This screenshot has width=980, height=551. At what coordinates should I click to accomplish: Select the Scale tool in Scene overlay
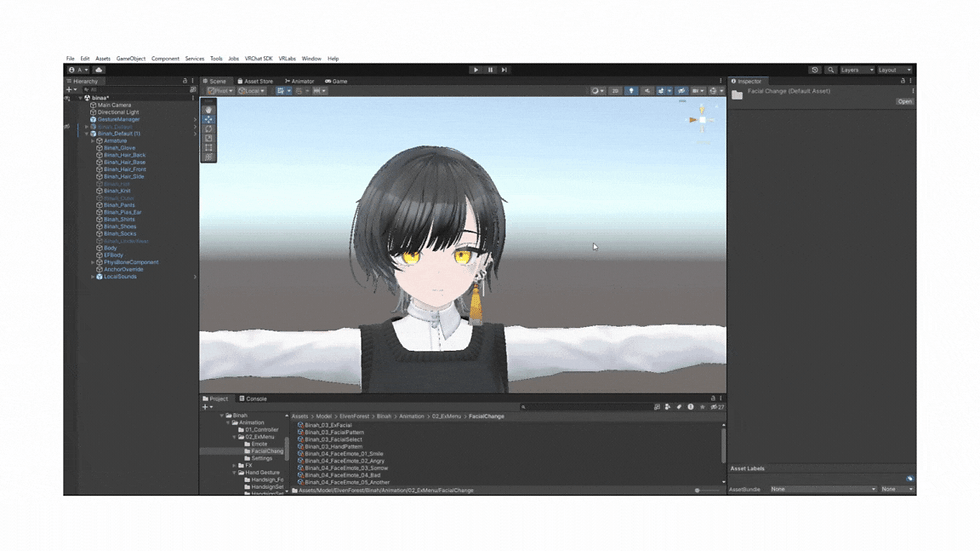(x=208, y=138)
